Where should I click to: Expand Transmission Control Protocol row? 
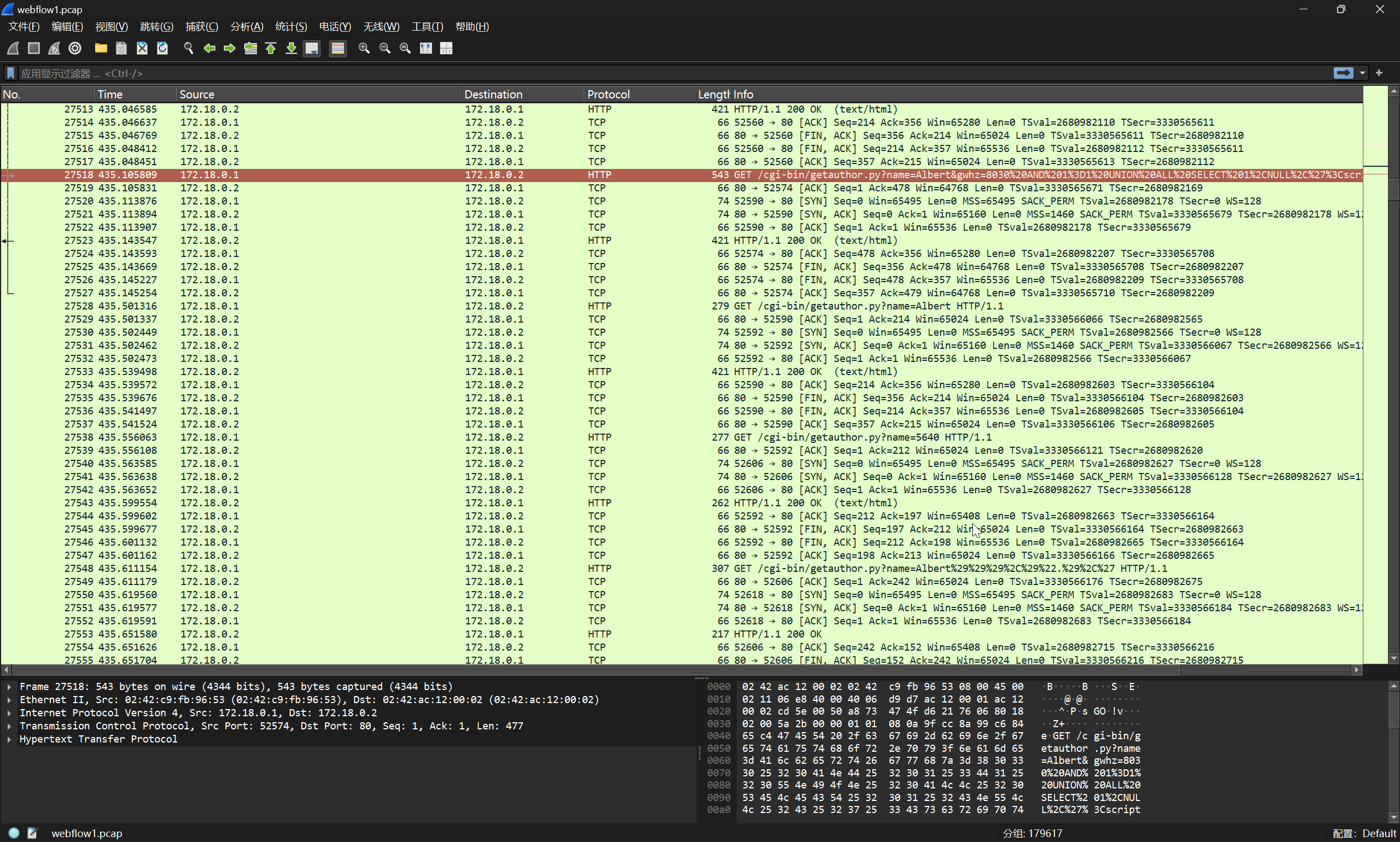point(9,726)
